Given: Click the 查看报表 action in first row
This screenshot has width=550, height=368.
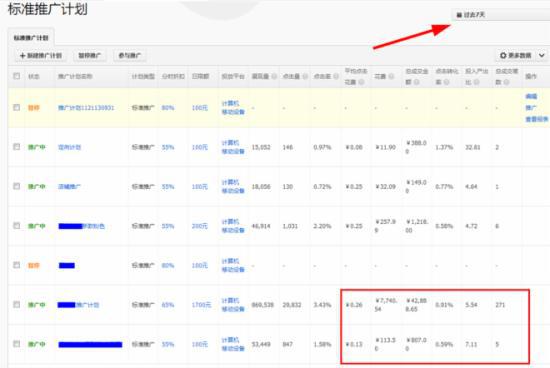Looking at the screenshot, I should [537, 119].
